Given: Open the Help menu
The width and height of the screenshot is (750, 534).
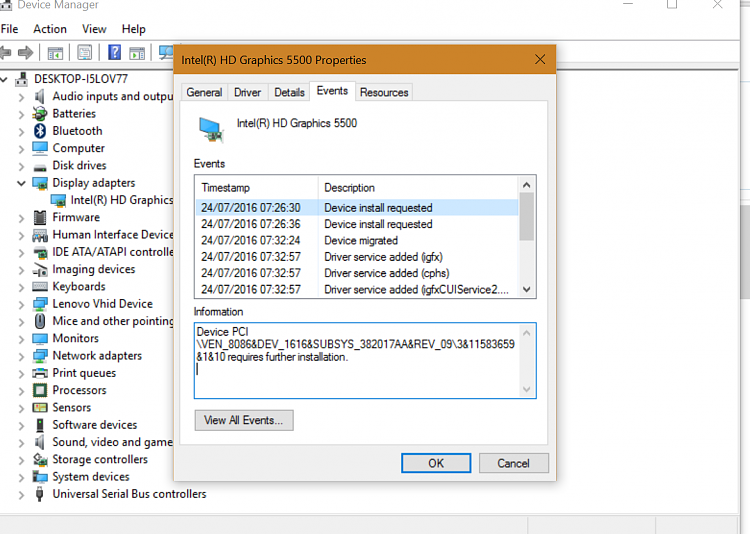Looking at the screenshot, I should (x=133, y=29).
